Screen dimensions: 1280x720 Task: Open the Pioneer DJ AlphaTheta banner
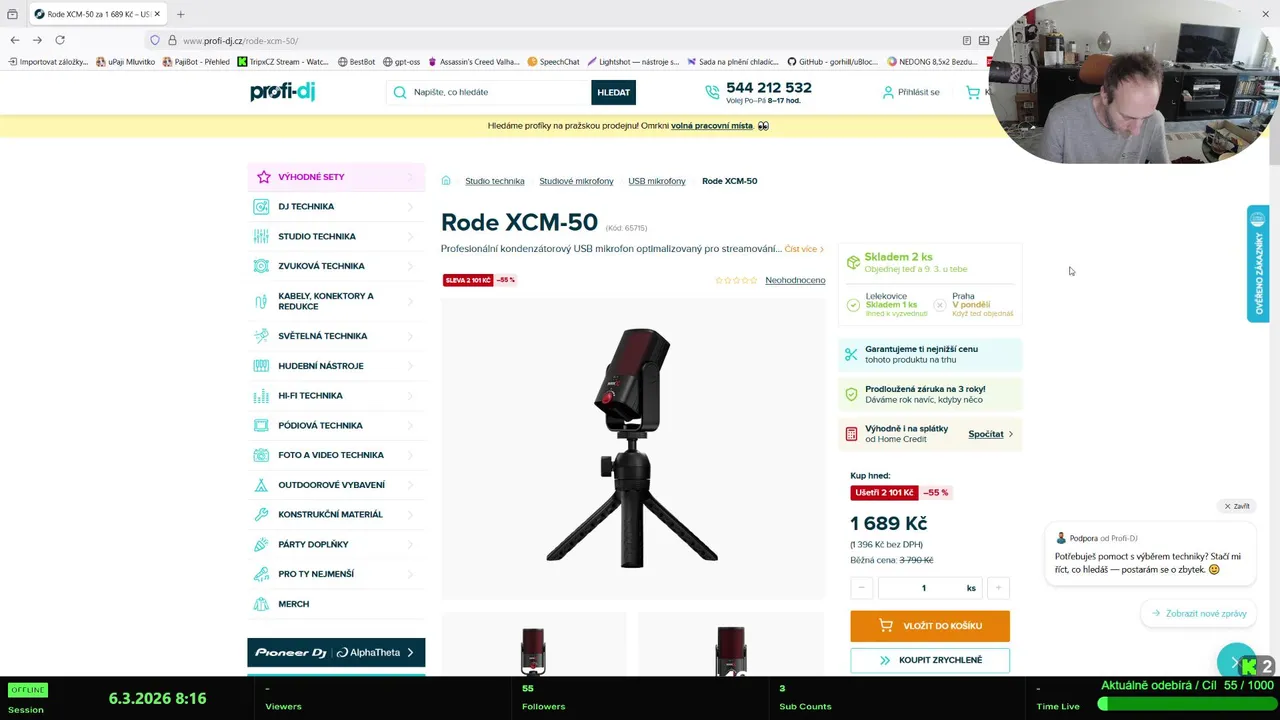(336, 653)
